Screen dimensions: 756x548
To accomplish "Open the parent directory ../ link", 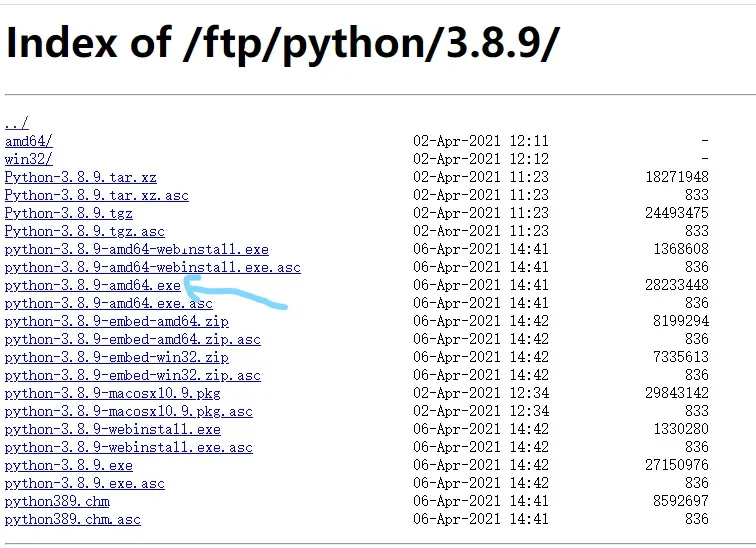I will pos(16,123).
